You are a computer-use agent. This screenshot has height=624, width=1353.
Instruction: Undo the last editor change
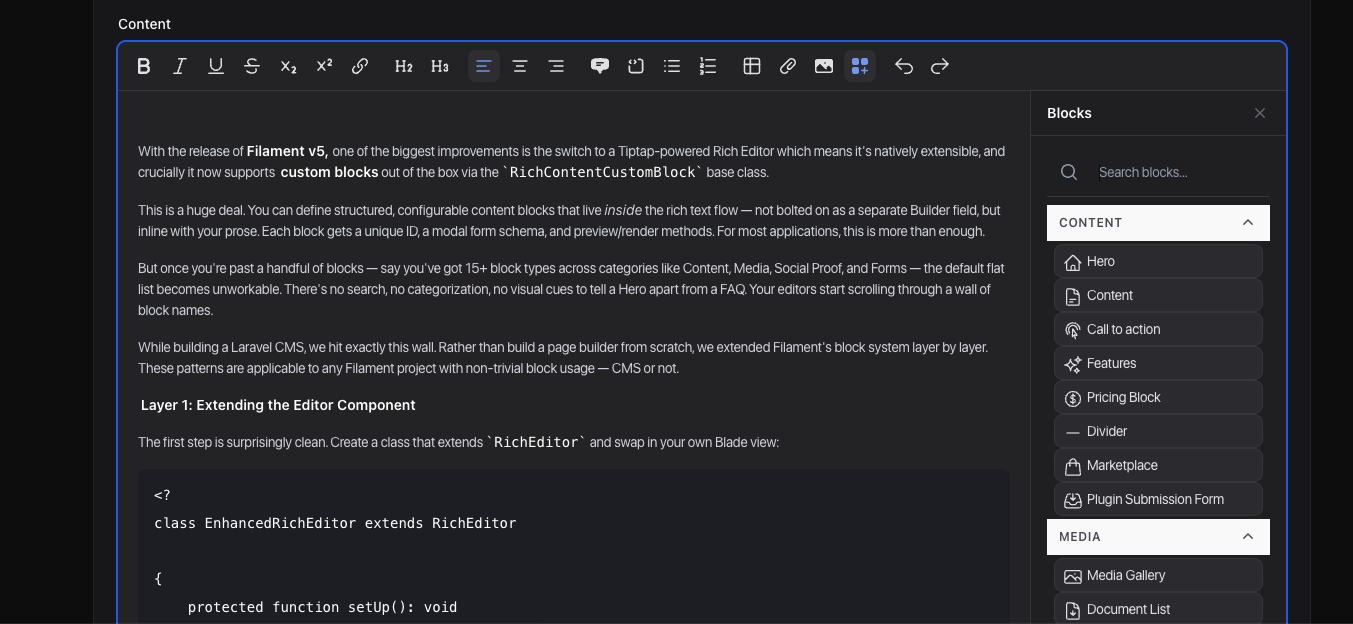tap(904, 66)
